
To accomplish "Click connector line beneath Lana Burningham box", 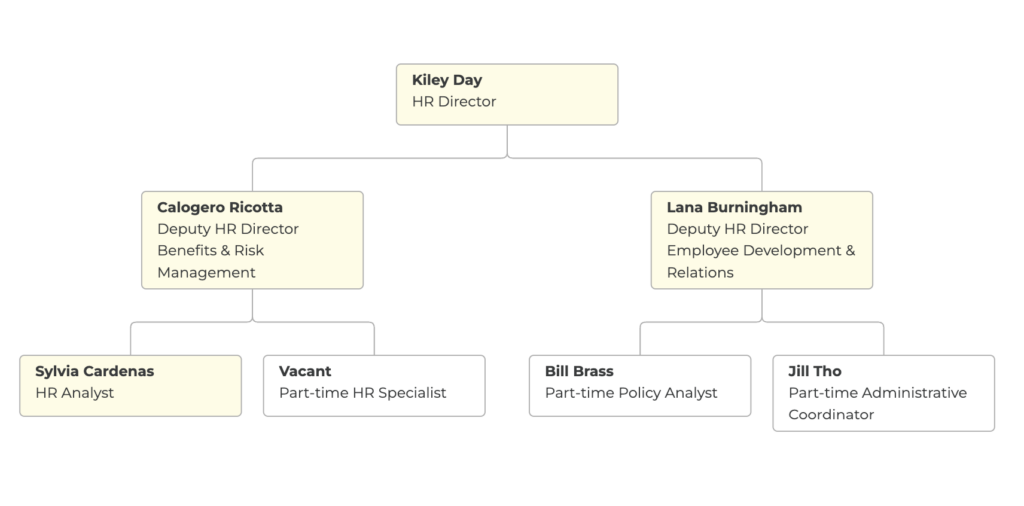I will coord(762,305).
